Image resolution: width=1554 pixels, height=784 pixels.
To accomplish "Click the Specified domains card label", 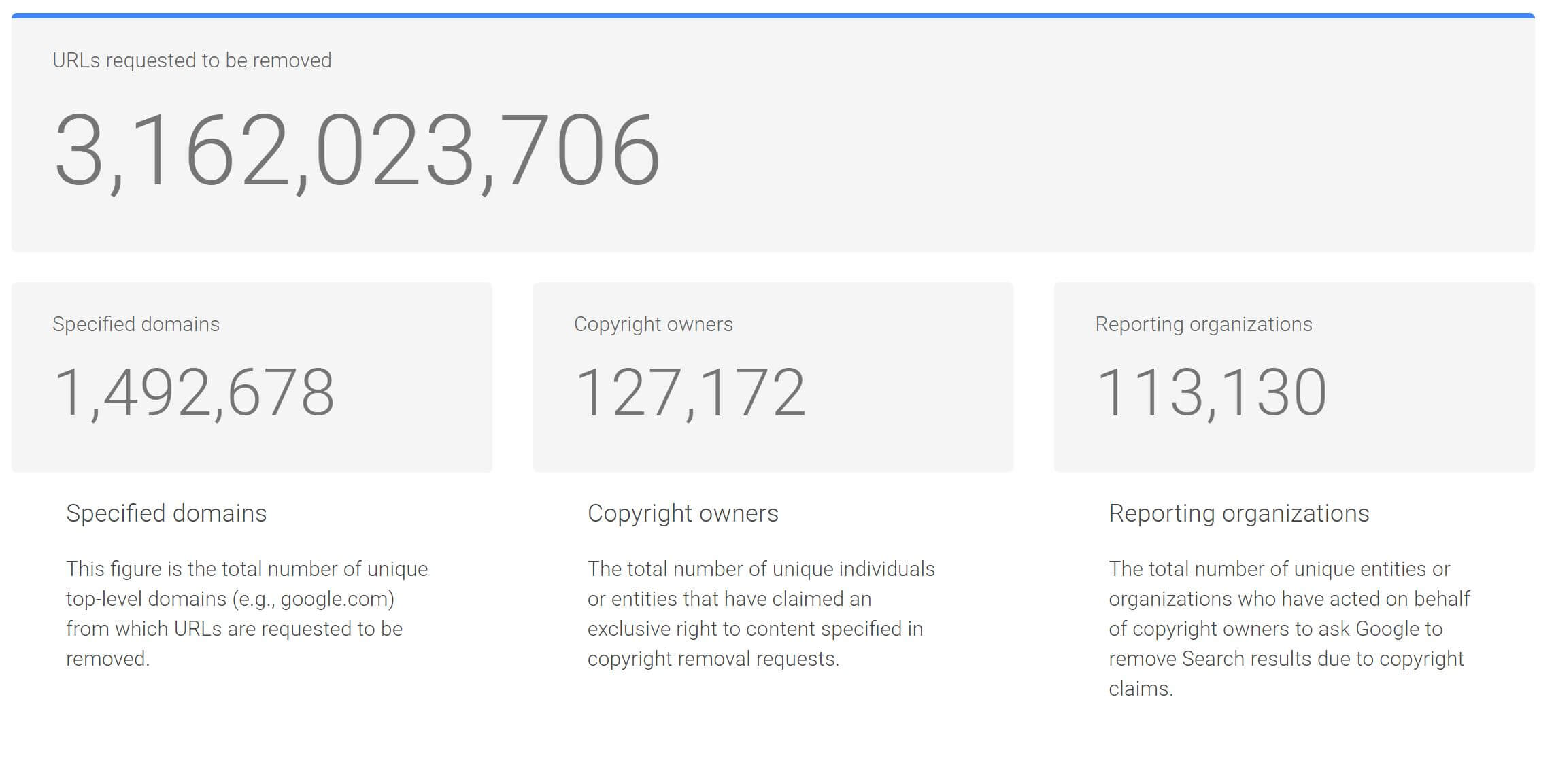I will pos(136,324).
